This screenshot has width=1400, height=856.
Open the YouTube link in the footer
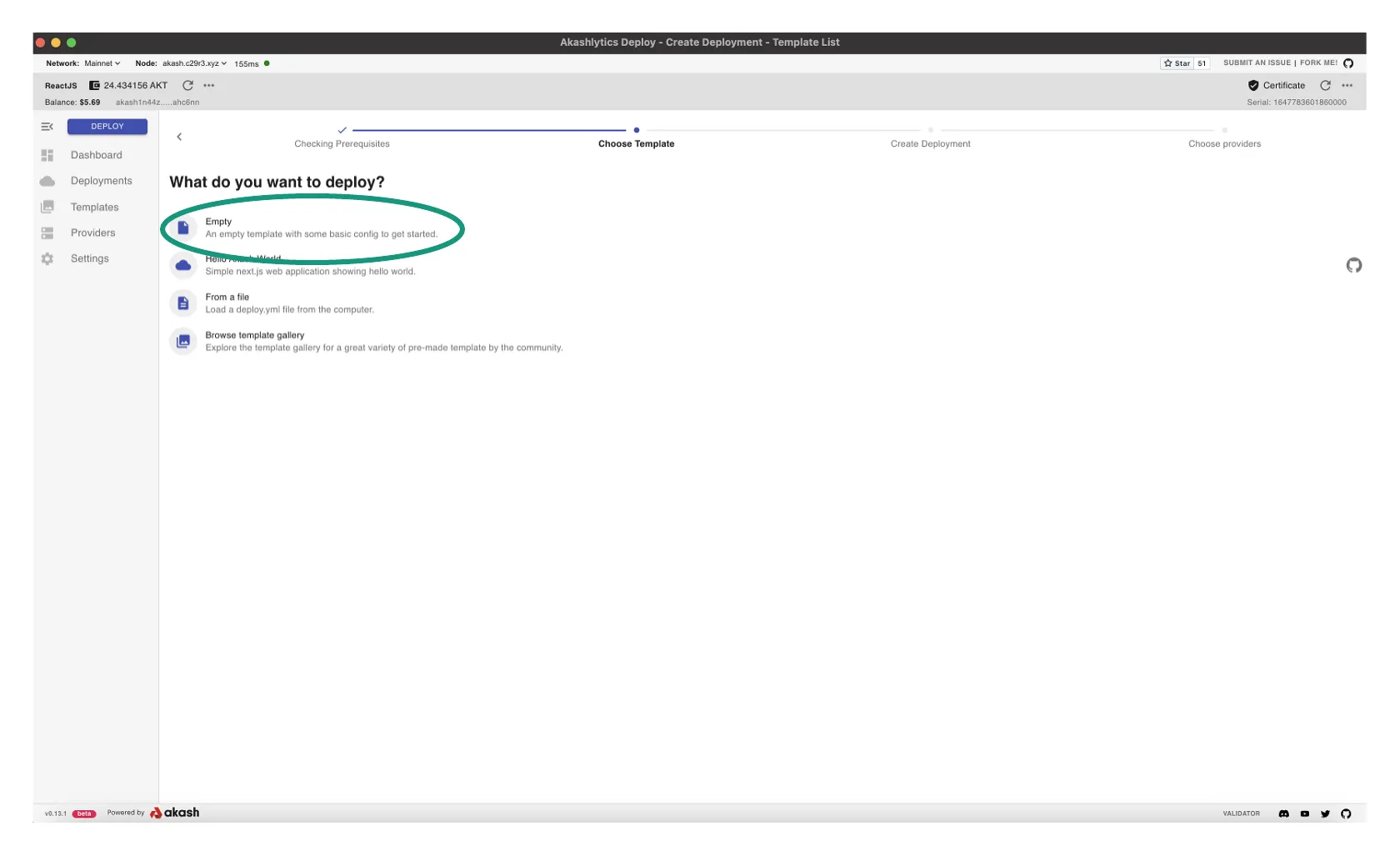click(x=1304, y=813)
